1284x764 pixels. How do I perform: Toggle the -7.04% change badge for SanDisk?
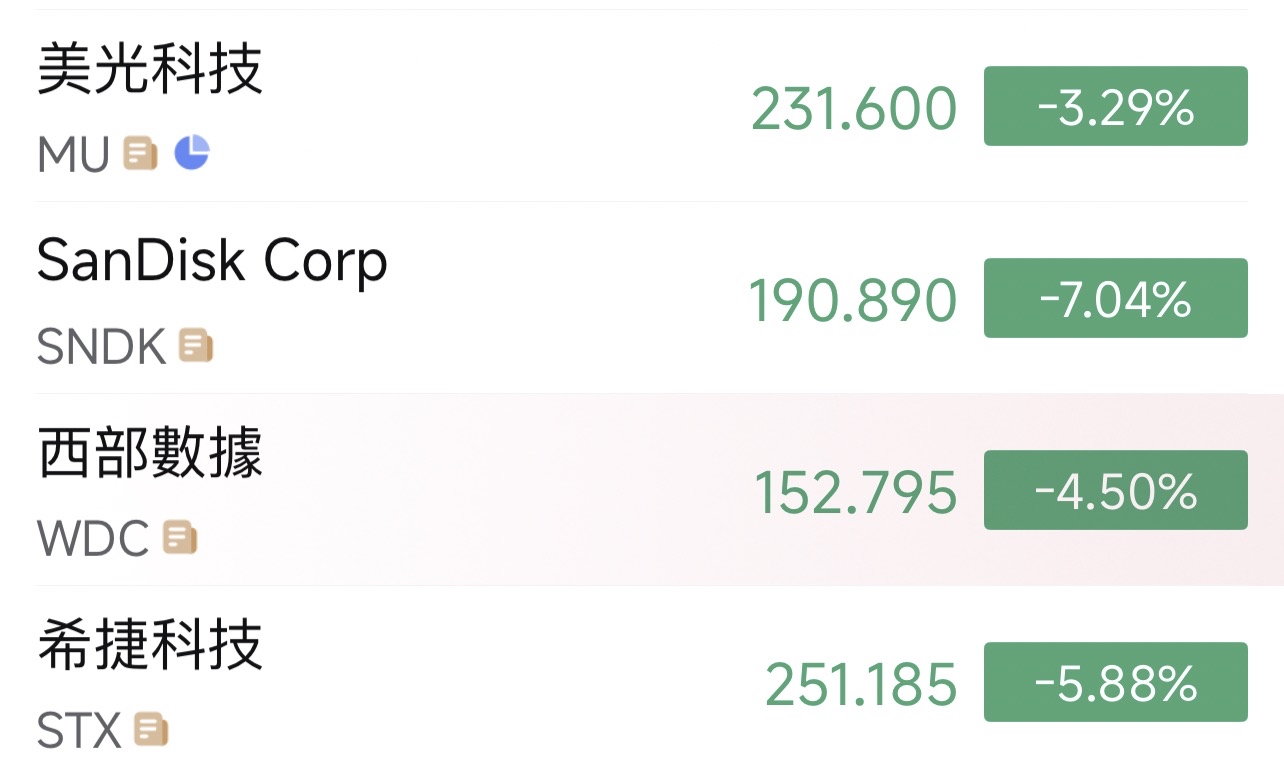click(x=1116, y=298)
